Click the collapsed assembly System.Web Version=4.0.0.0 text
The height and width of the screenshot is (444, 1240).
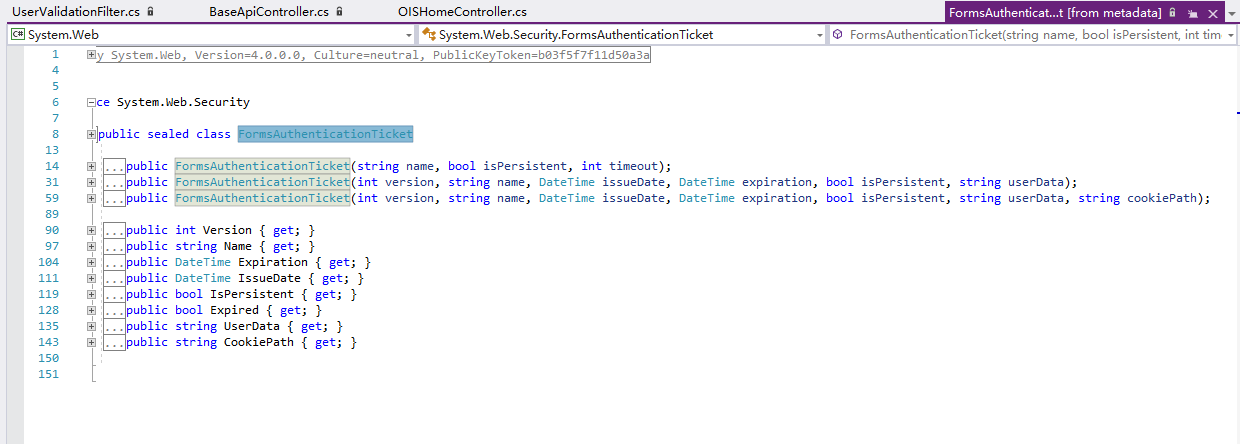[x=374, y=54]
